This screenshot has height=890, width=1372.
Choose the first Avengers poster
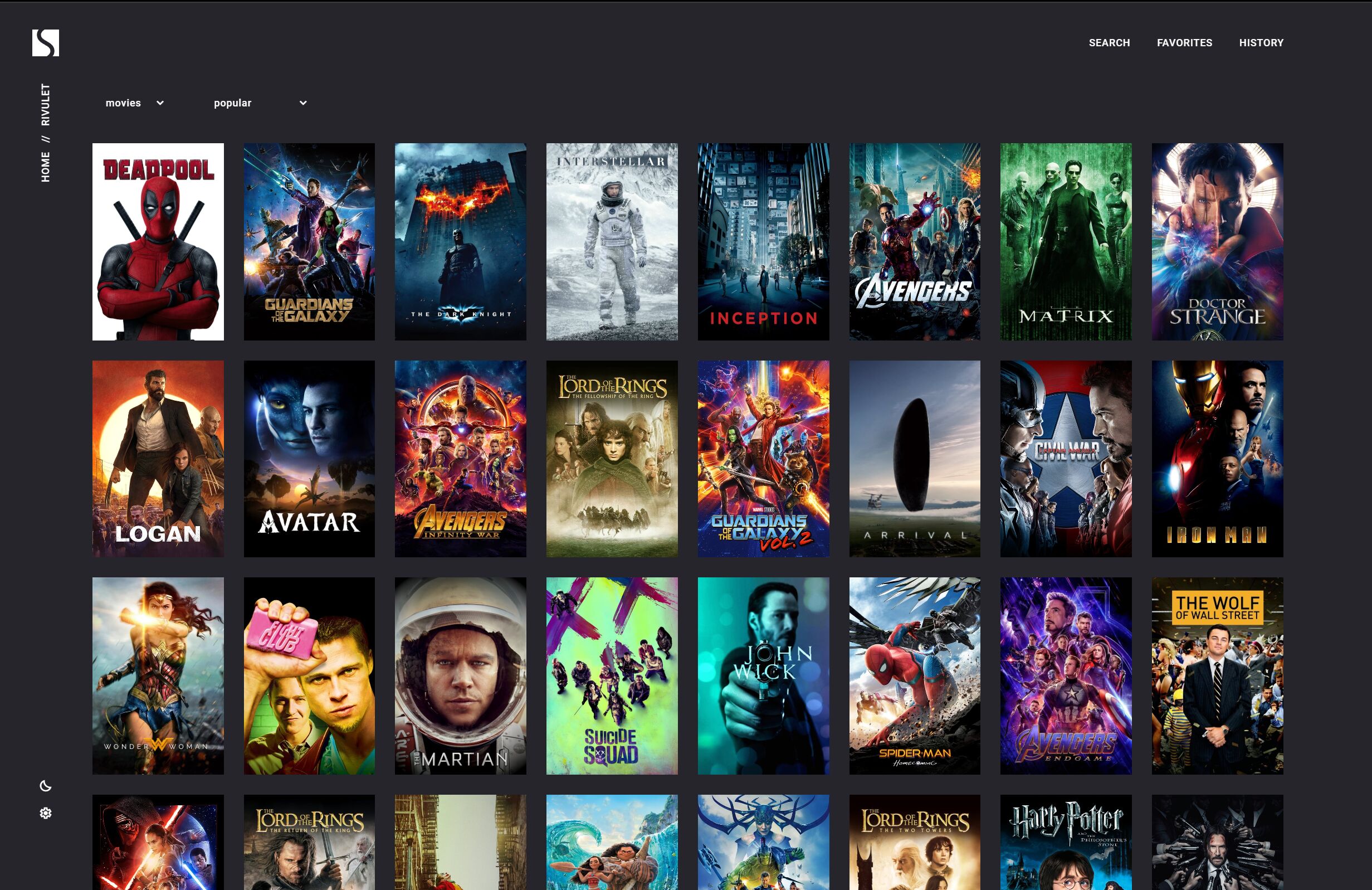pyautogui.click(x=915, y=242)
